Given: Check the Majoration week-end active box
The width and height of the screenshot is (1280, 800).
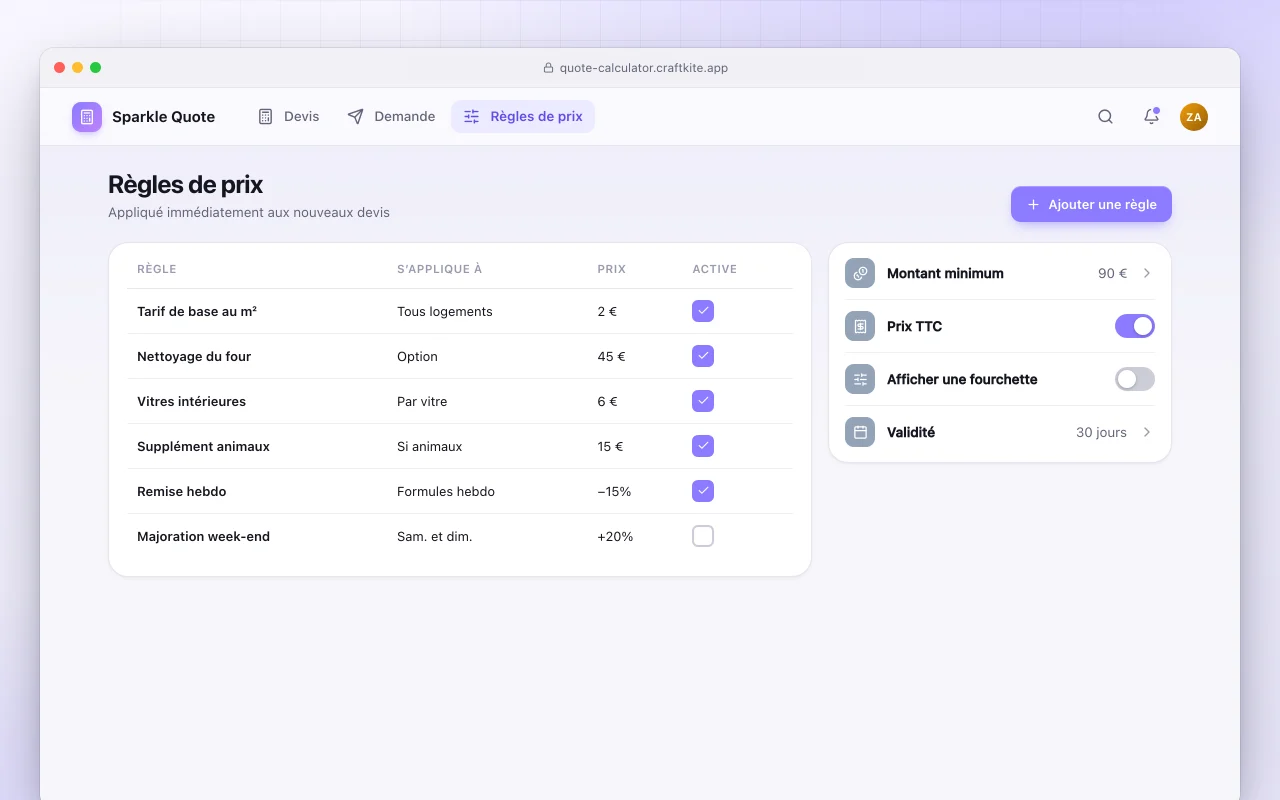Looking at the screenshot, I should tap(703, 536).
